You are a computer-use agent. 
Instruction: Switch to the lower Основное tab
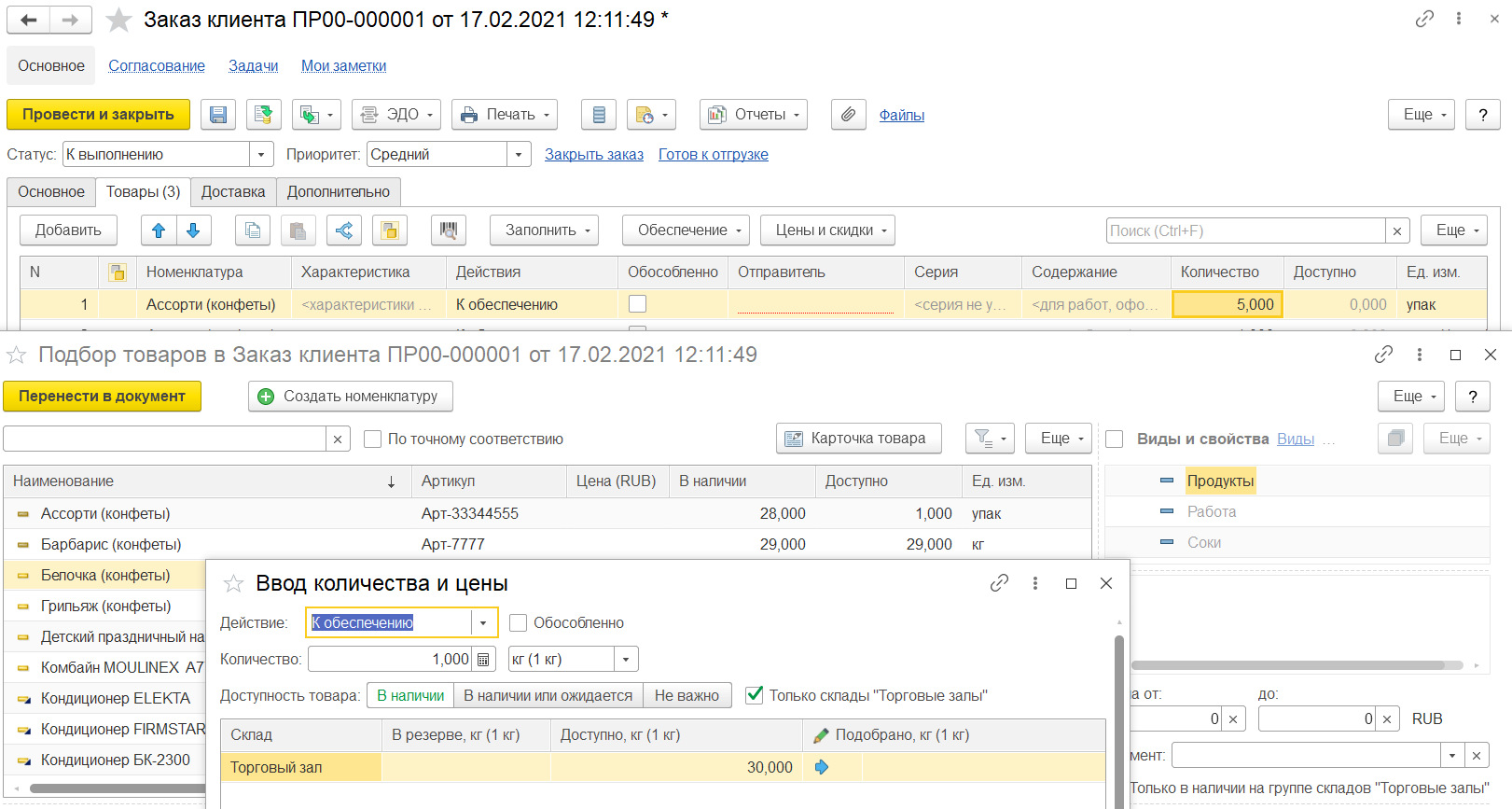coord(51,191)
